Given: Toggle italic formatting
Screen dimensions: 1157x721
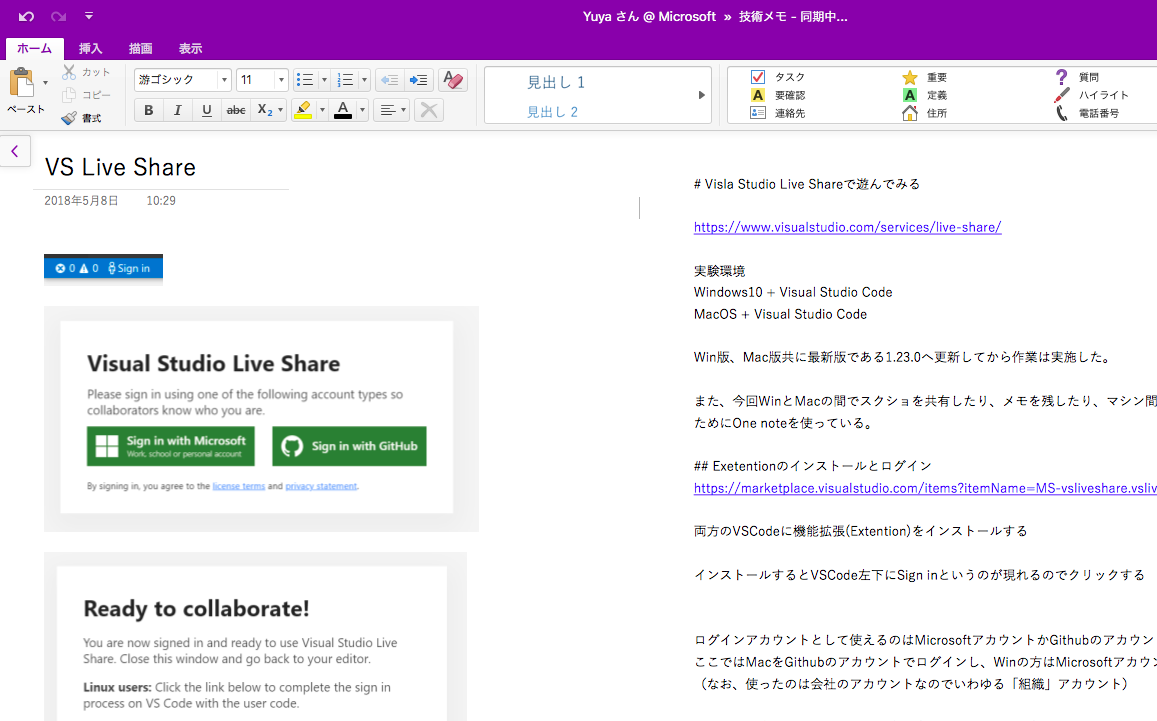Looking at the screenshot, I should pos(178,110).
